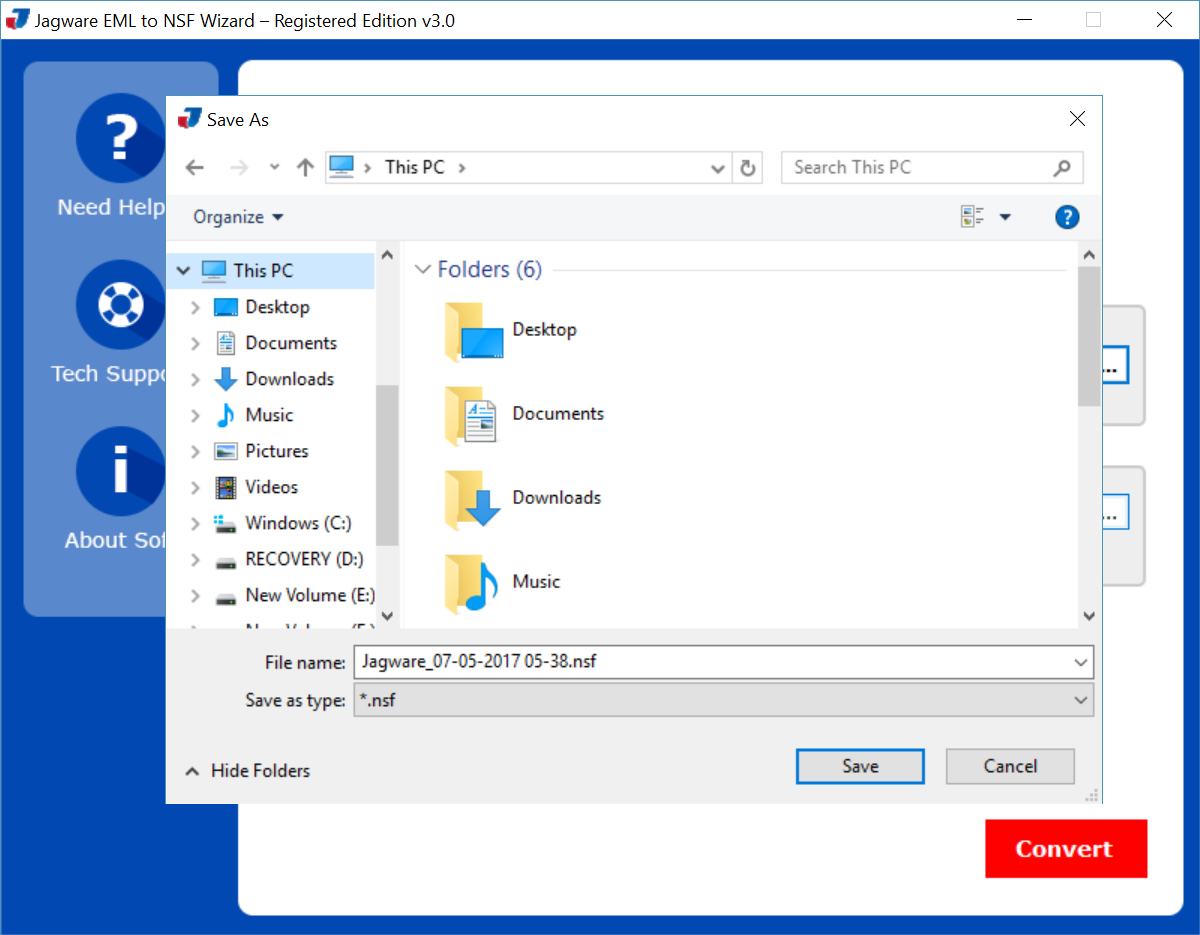The image size is (1200, 935).
Task: Click Save in the Save As dialog
Action: (x=860, y=766)
